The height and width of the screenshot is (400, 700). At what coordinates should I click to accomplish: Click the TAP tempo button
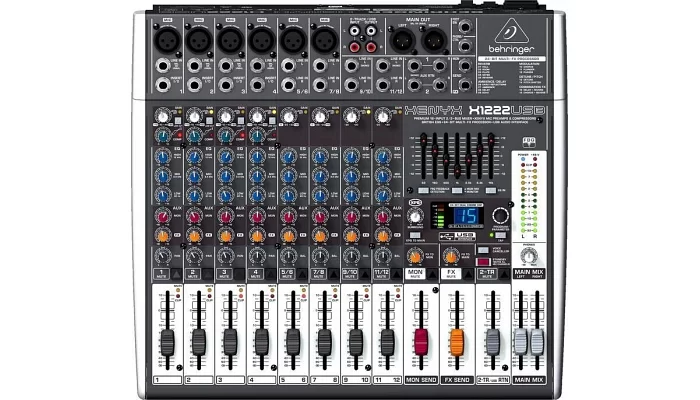(500, 235)
